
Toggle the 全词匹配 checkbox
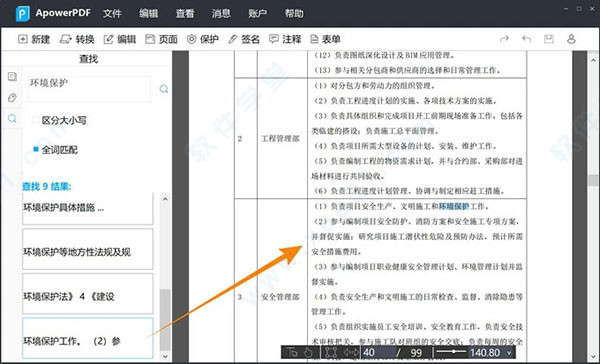[36, 149]
